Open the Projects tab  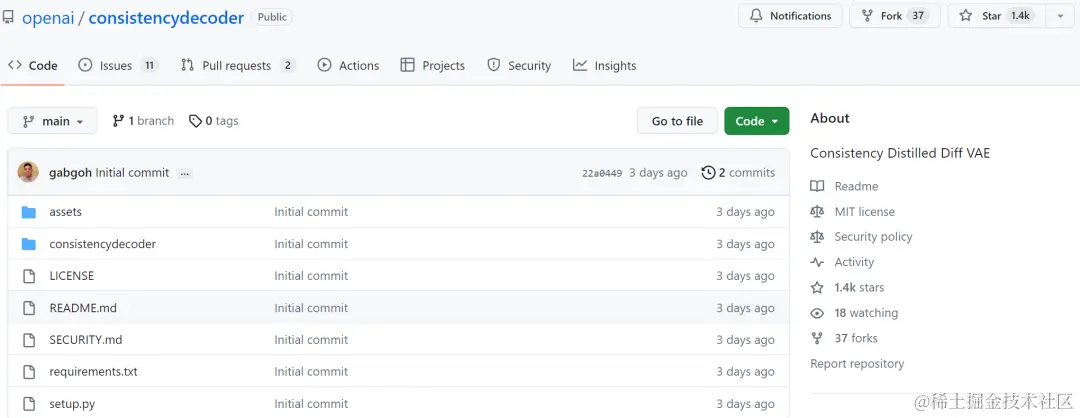point(433,65)
